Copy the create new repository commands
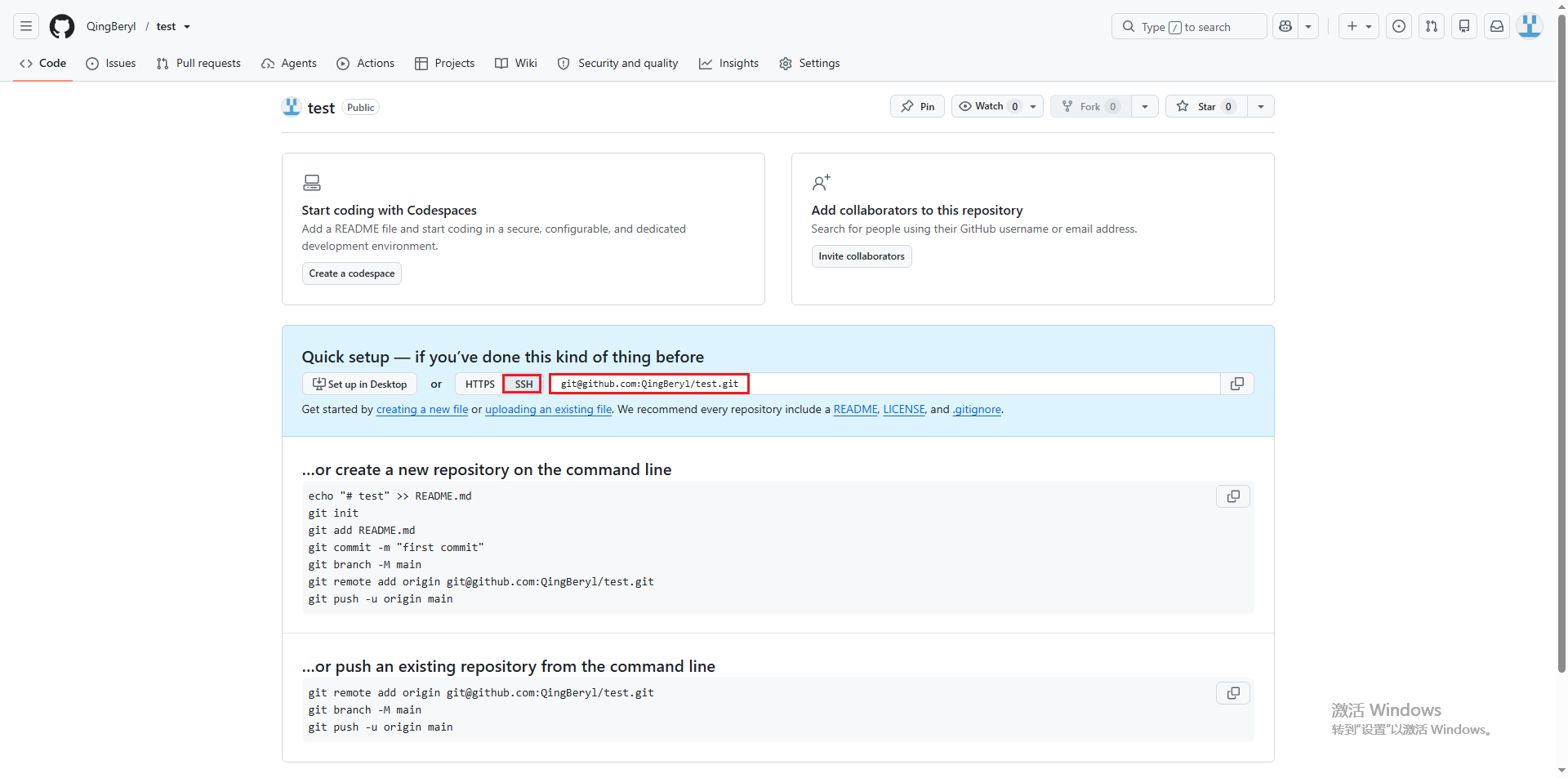 pos(1233,496)
